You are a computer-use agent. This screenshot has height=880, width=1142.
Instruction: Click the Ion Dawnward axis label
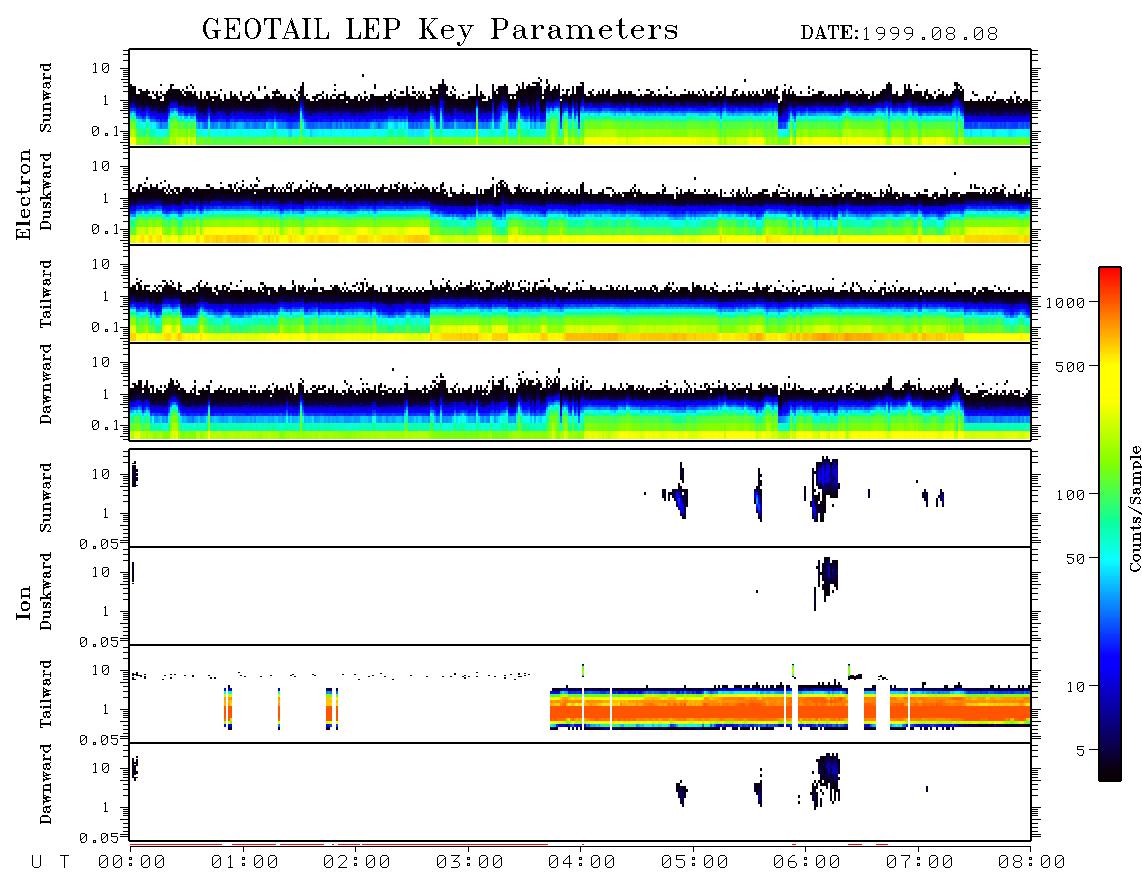46,784
